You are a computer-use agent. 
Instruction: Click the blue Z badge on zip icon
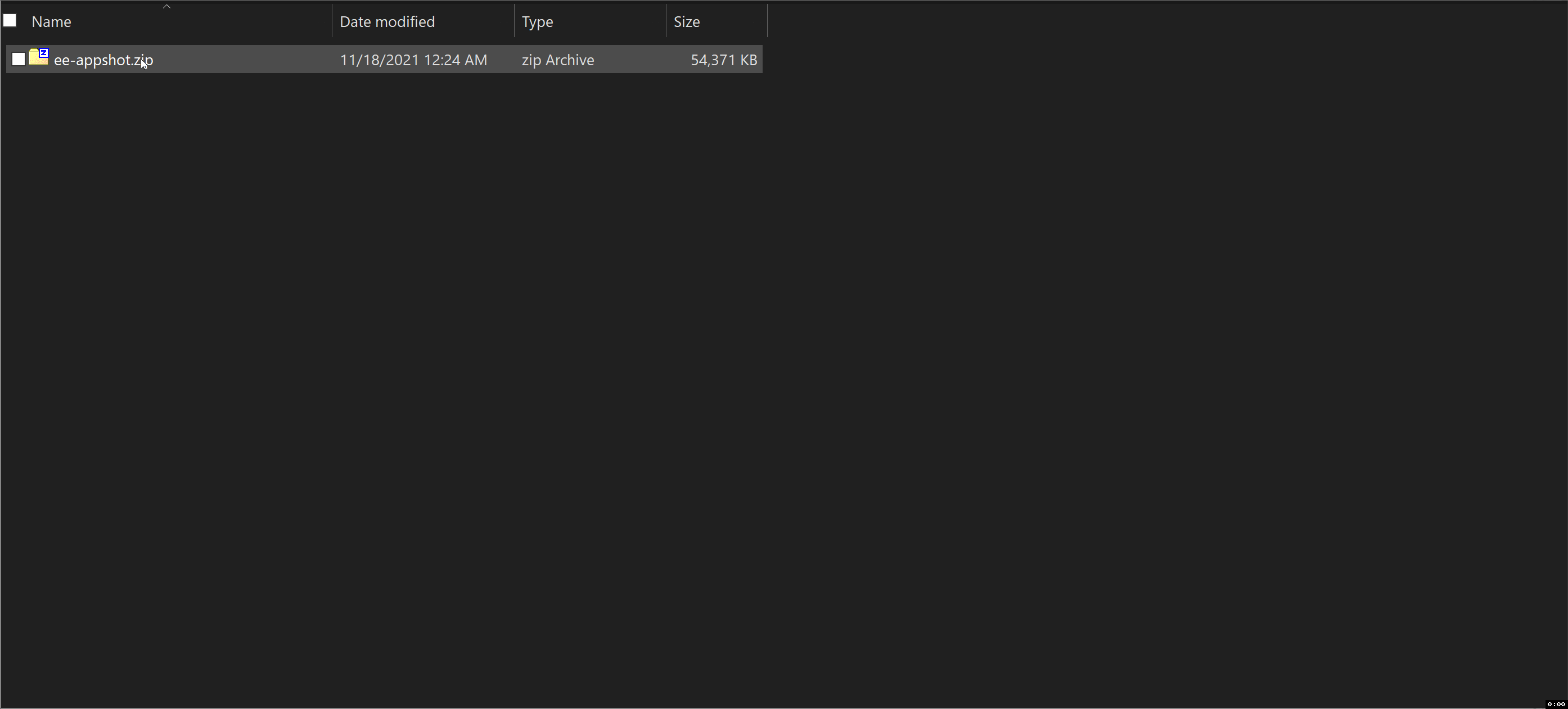pos(44,53)
